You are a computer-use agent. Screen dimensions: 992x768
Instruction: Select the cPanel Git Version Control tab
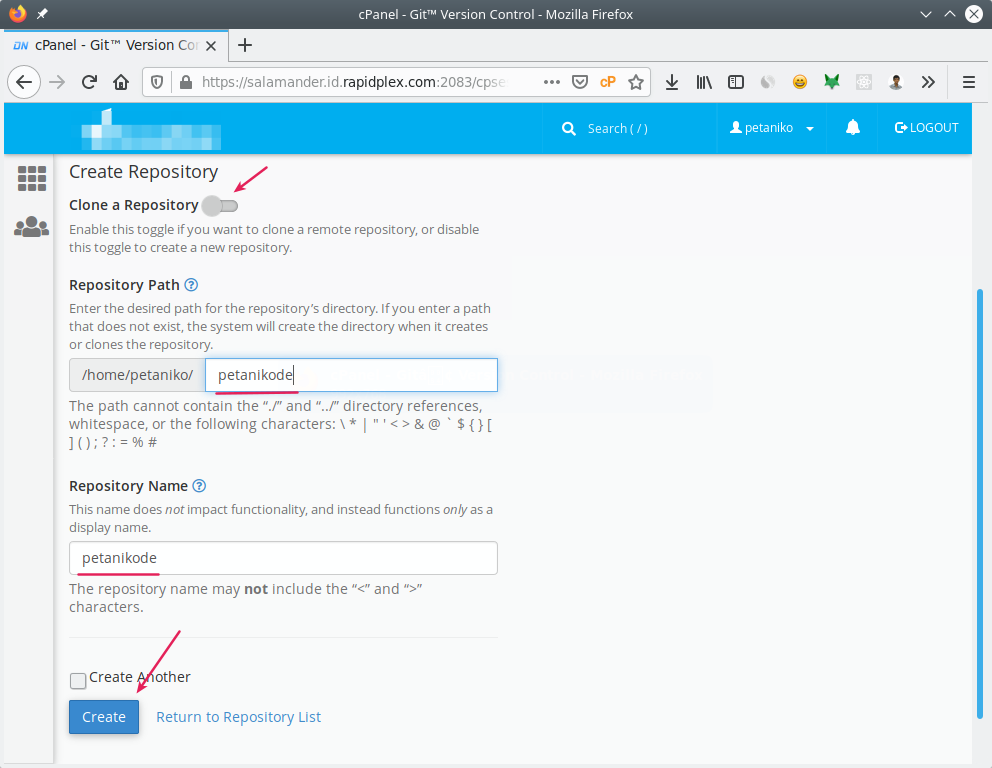pos(110,45)
